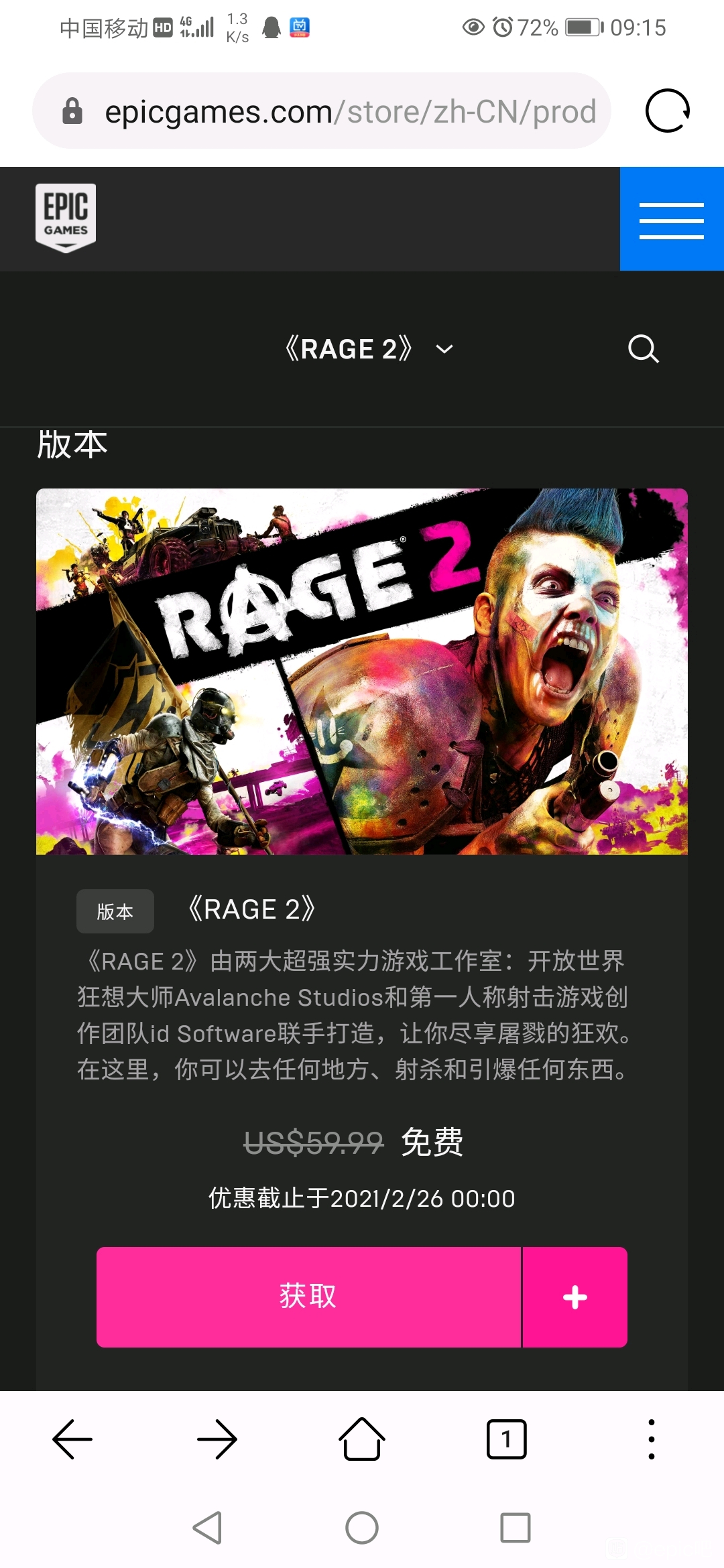Tap Android system back triangle

click(208, 1528)
